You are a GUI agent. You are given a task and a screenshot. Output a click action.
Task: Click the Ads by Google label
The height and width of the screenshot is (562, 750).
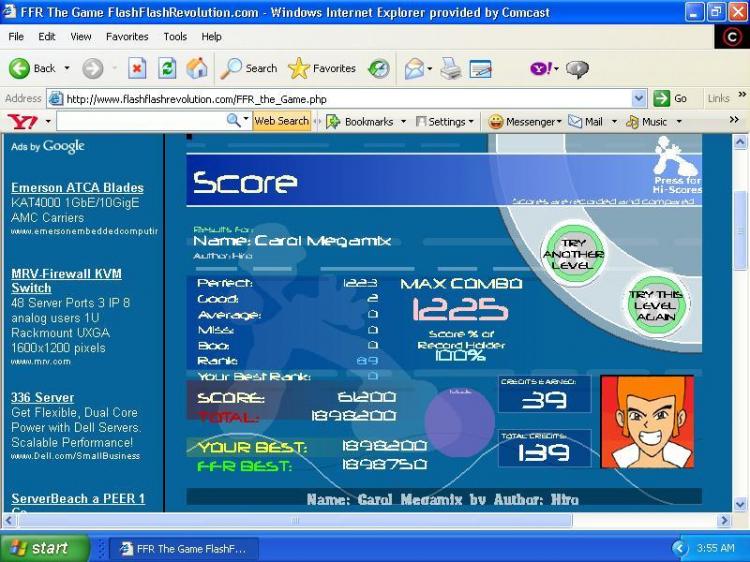(x=47, y=146)
